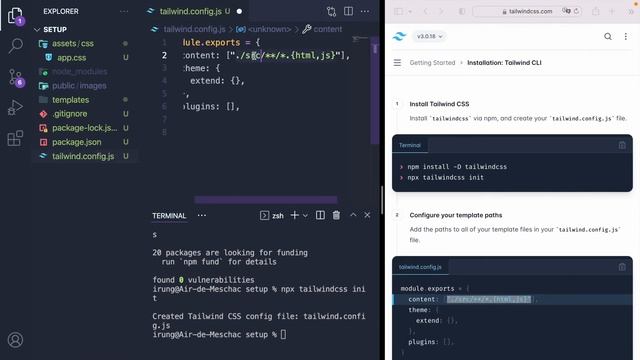The height and width of the screenshot is (360, 640).
Task: Open the .gitignore file
Action: click(69, 114)
